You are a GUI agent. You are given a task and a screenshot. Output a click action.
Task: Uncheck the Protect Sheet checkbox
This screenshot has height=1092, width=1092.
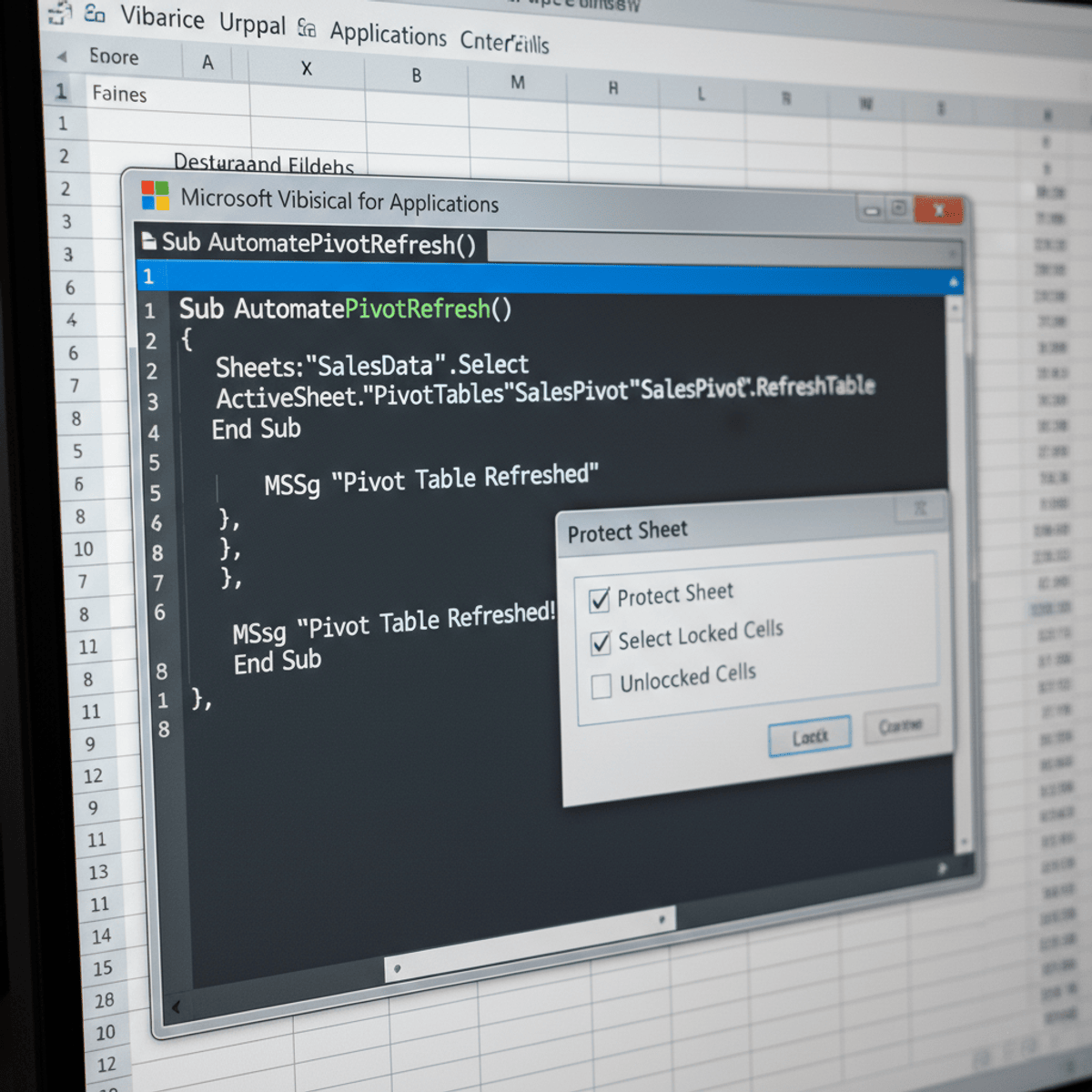click(x=600, y=600)
